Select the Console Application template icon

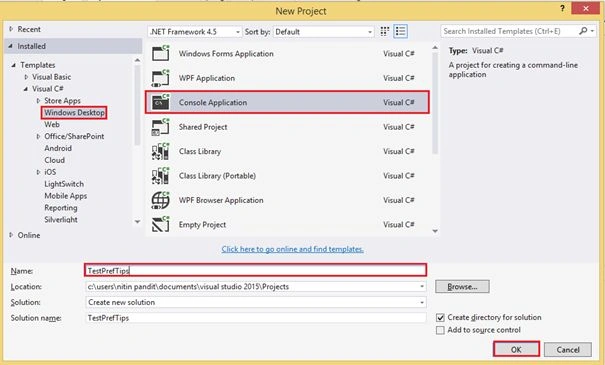pos(161,102)
